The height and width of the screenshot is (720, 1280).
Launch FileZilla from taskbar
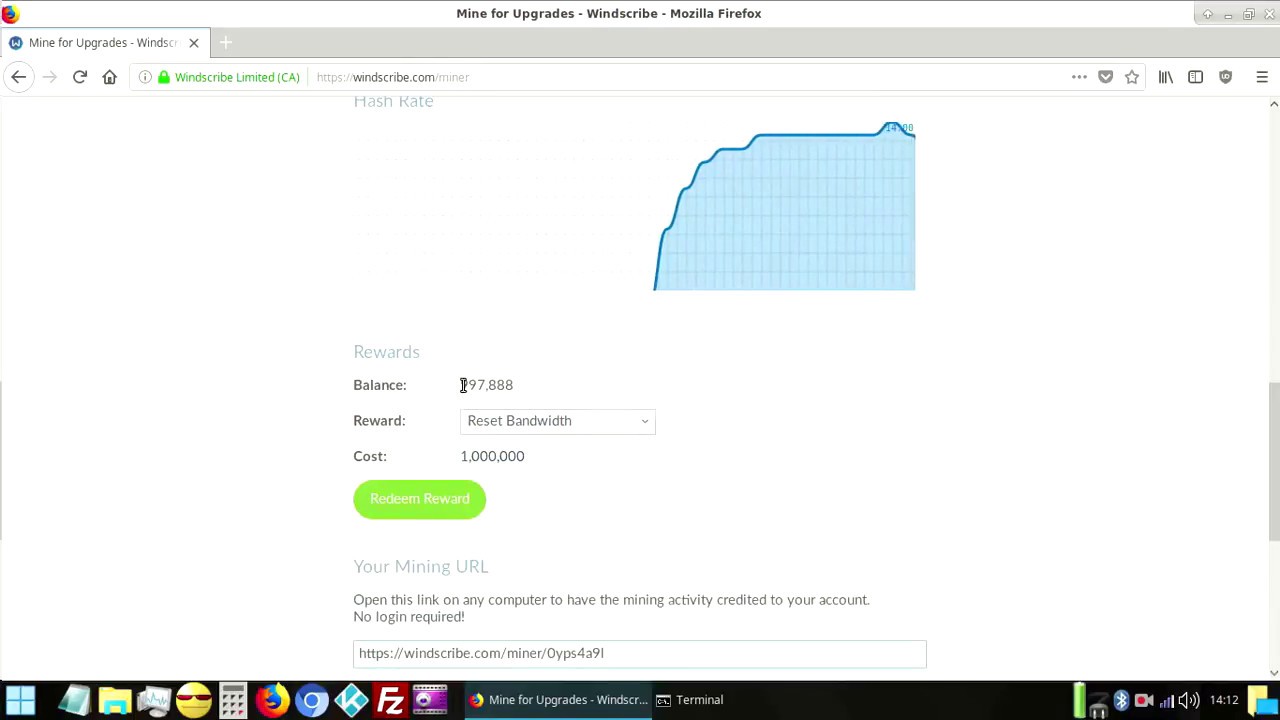pos(391,700)
